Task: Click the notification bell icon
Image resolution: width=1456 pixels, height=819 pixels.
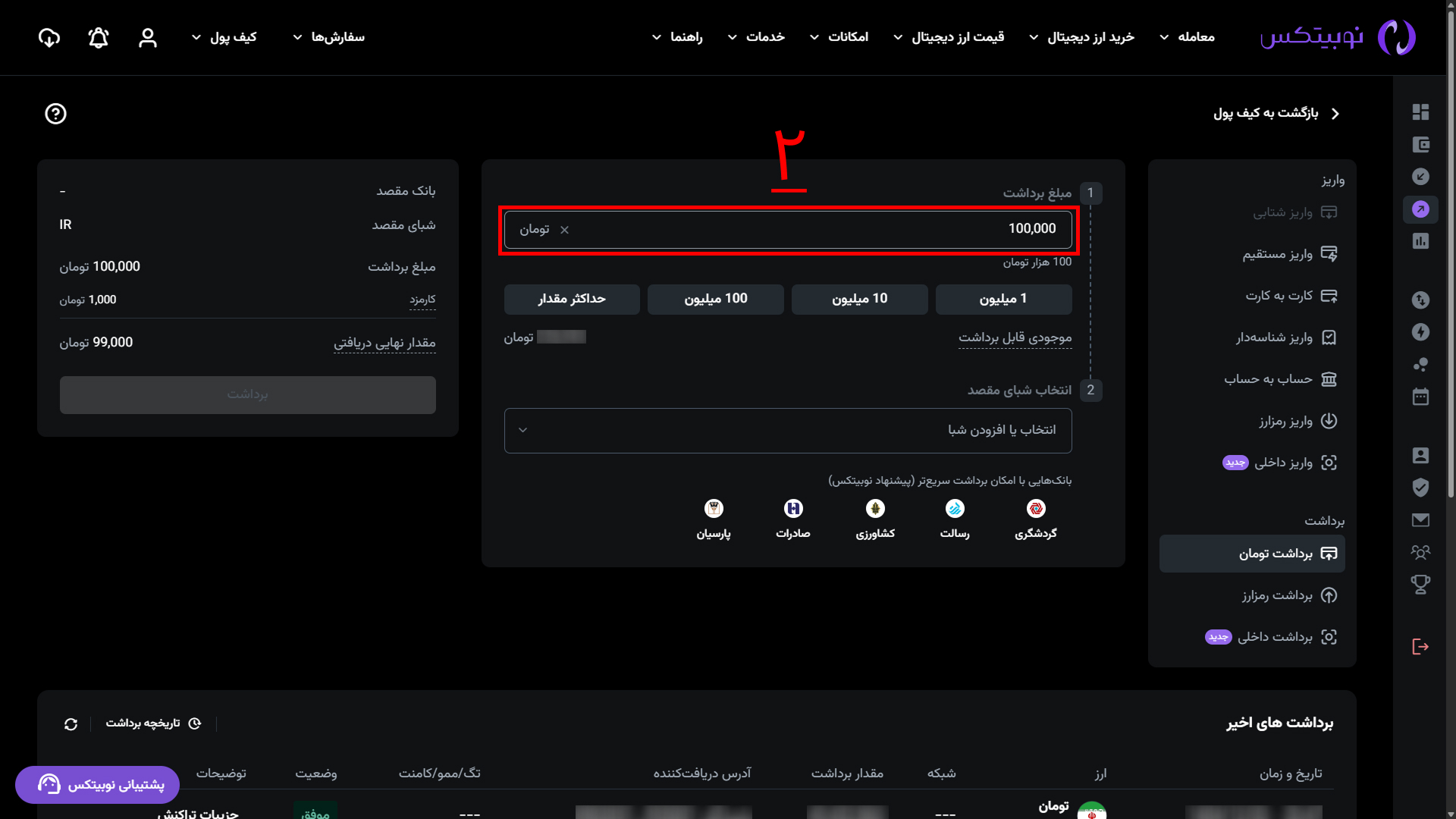Action: coord(99,37)
